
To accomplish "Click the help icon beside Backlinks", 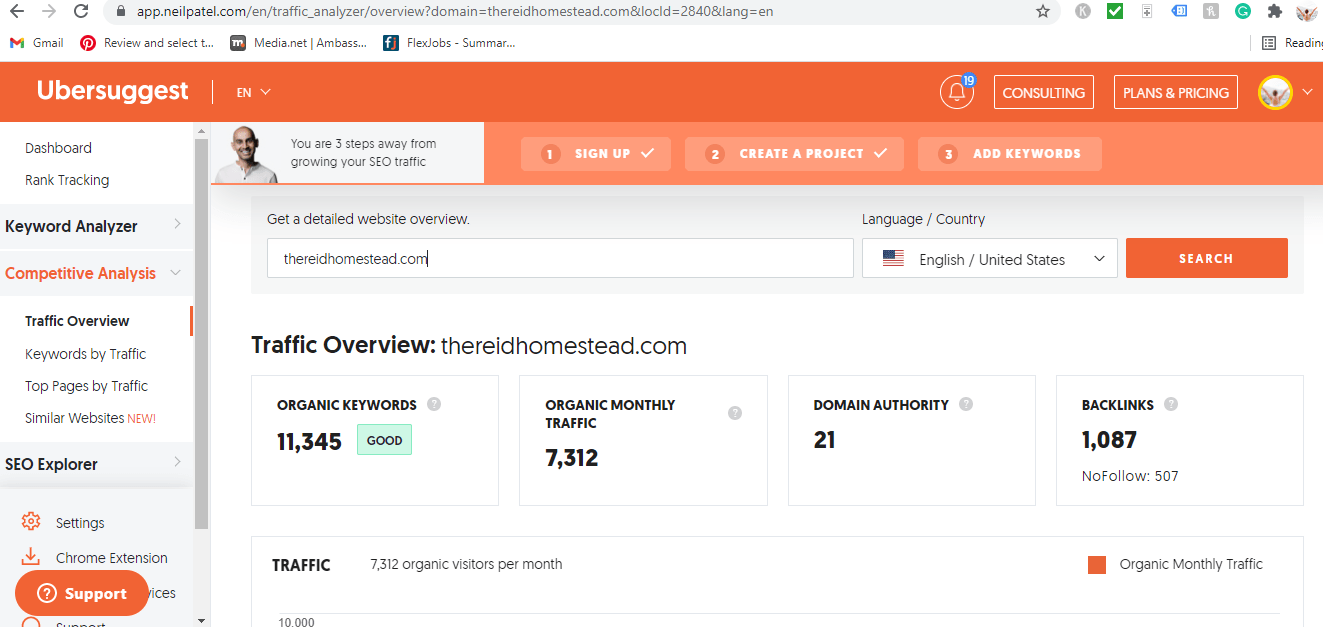I will 1171,404.
